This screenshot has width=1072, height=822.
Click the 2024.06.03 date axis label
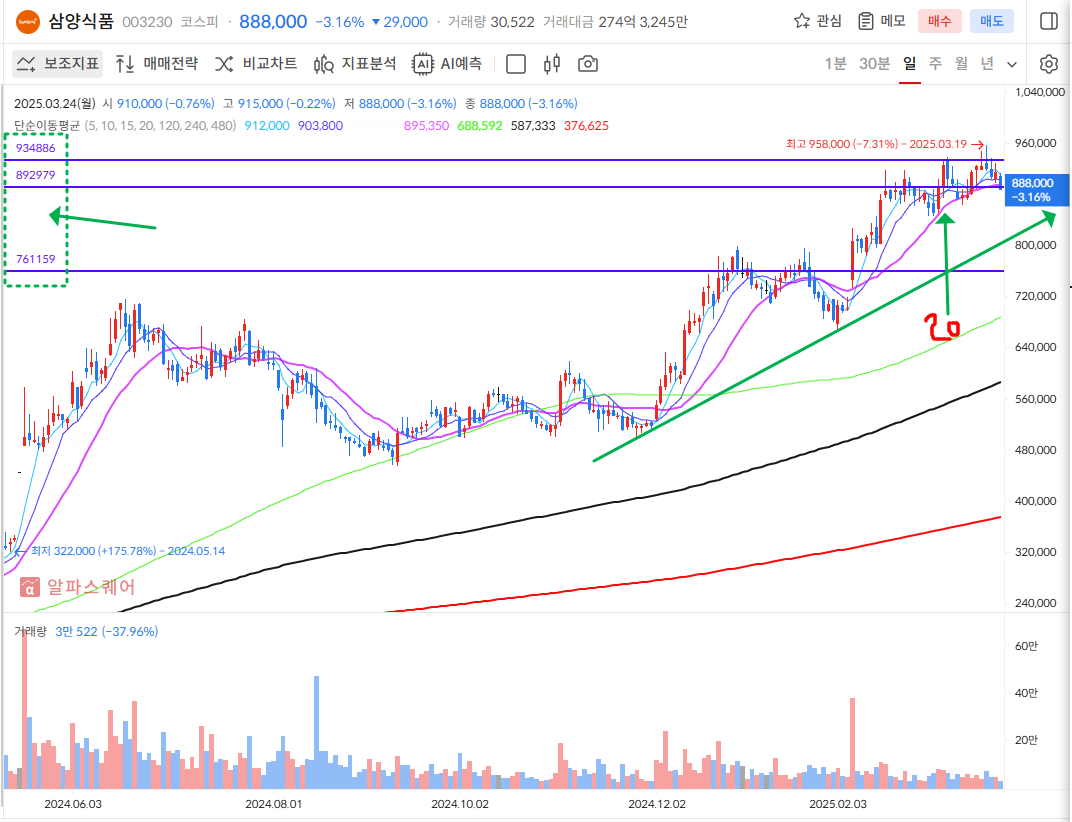[x=73, y=804]
